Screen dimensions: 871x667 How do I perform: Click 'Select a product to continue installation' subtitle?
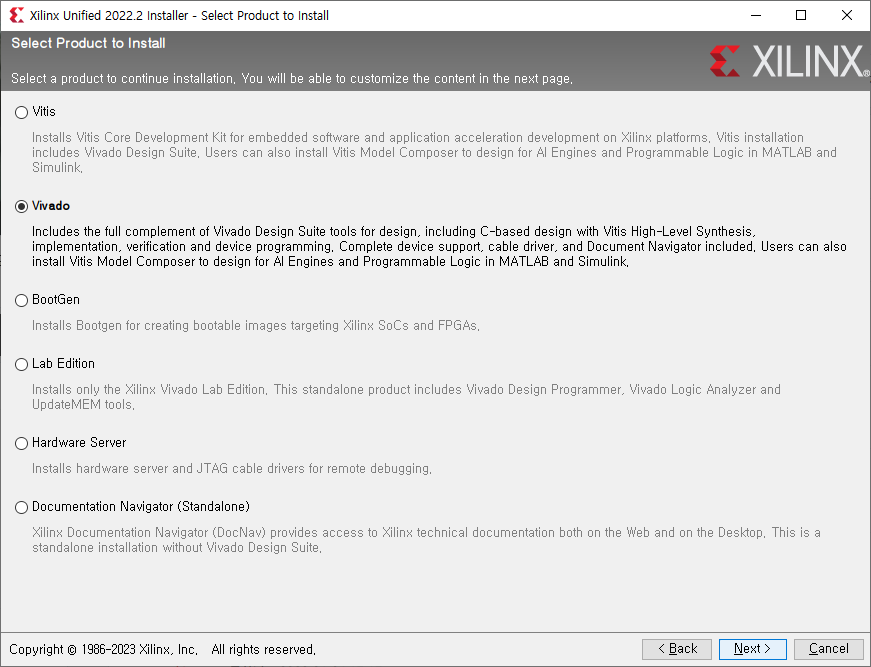[292, 78]
